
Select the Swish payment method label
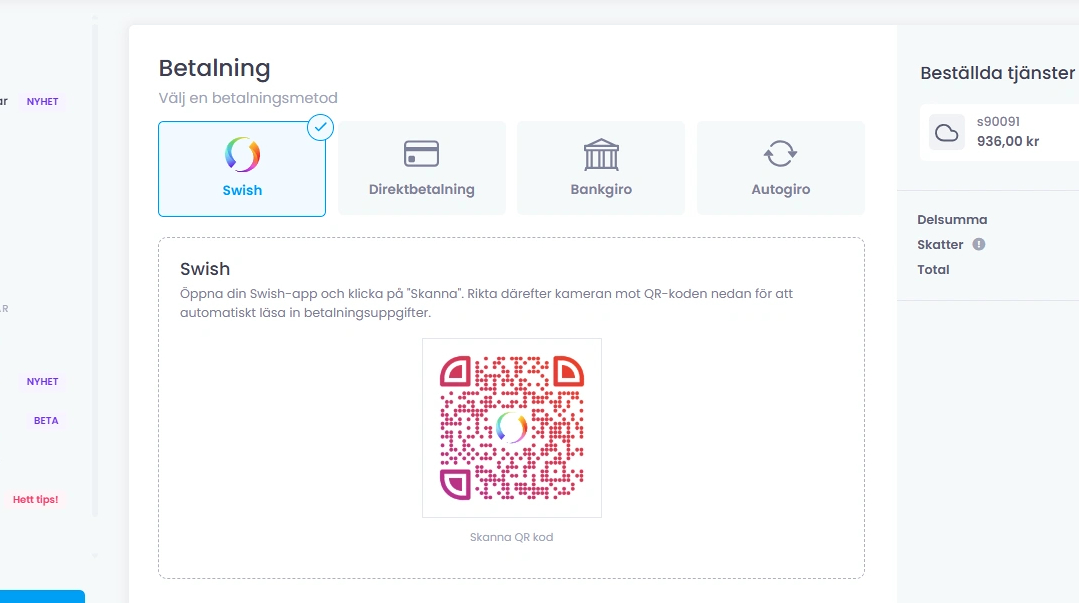pos(242,190)
